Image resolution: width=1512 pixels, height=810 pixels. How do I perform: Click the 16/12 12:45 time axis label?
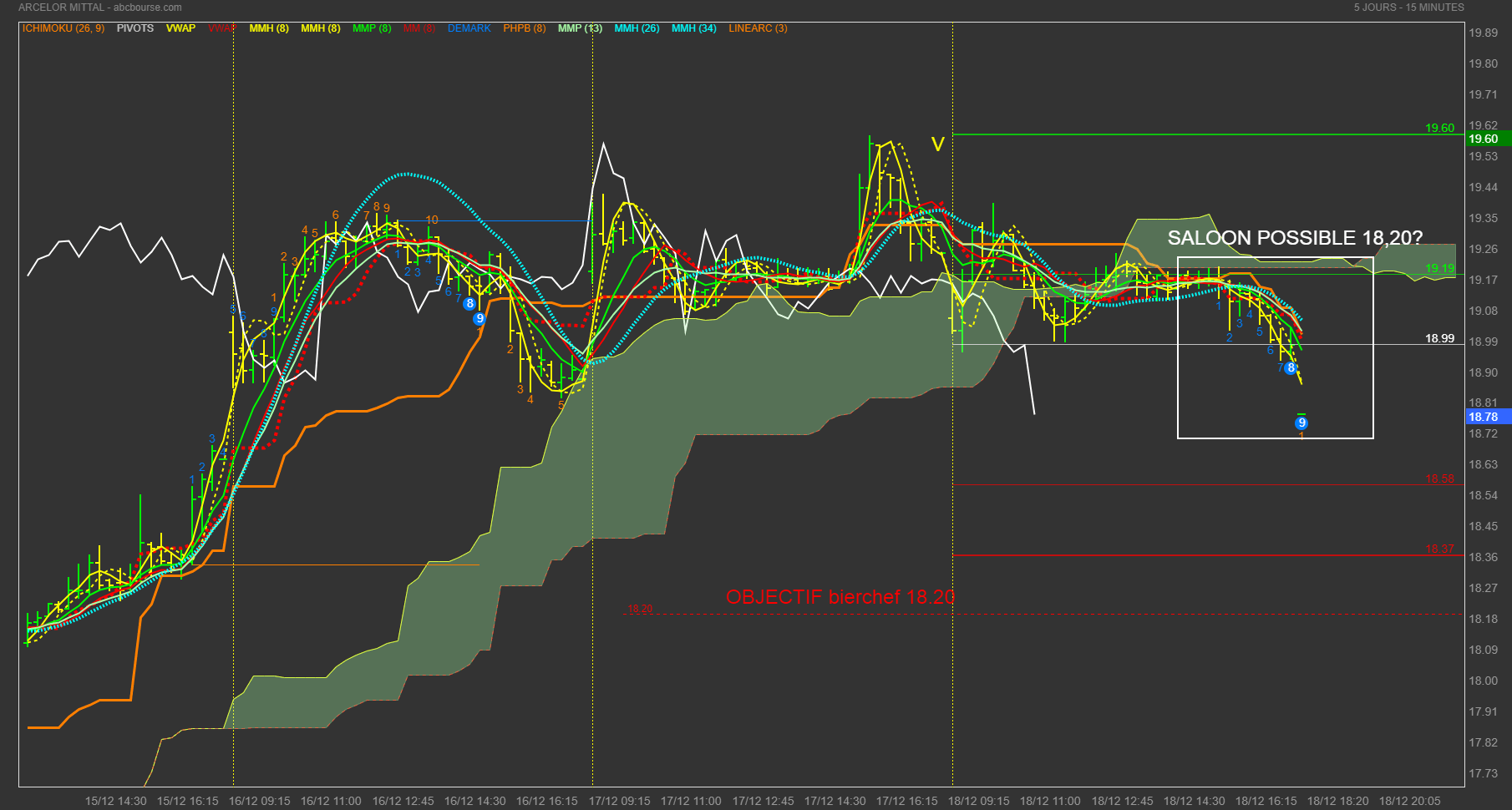(x=403, y=801)
